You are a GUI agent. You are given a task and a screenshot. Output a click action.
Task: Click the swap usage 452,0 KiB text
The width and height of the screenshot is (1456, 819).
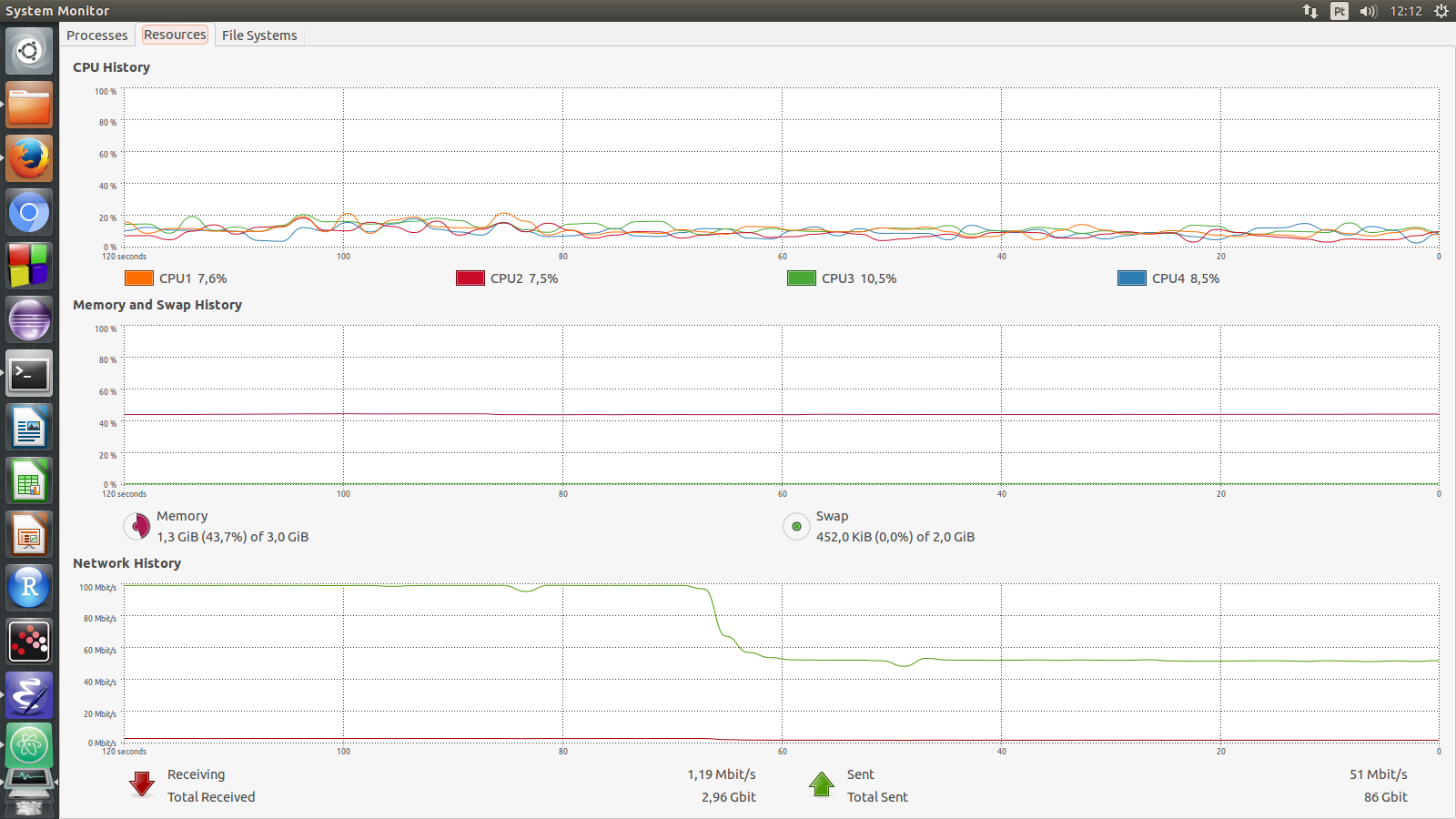(x=895, y=537)
